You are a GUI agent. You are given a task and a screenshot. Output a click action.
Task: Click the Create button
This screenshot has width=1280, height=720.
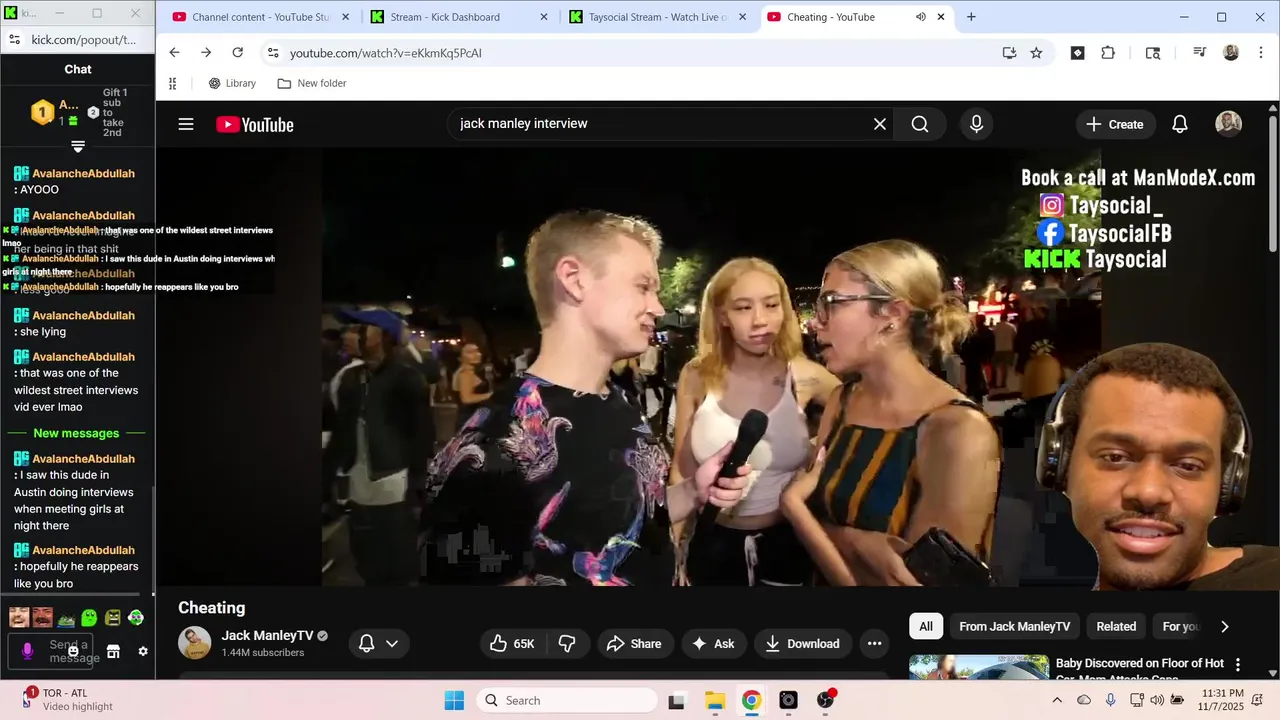coord(1115,124)
